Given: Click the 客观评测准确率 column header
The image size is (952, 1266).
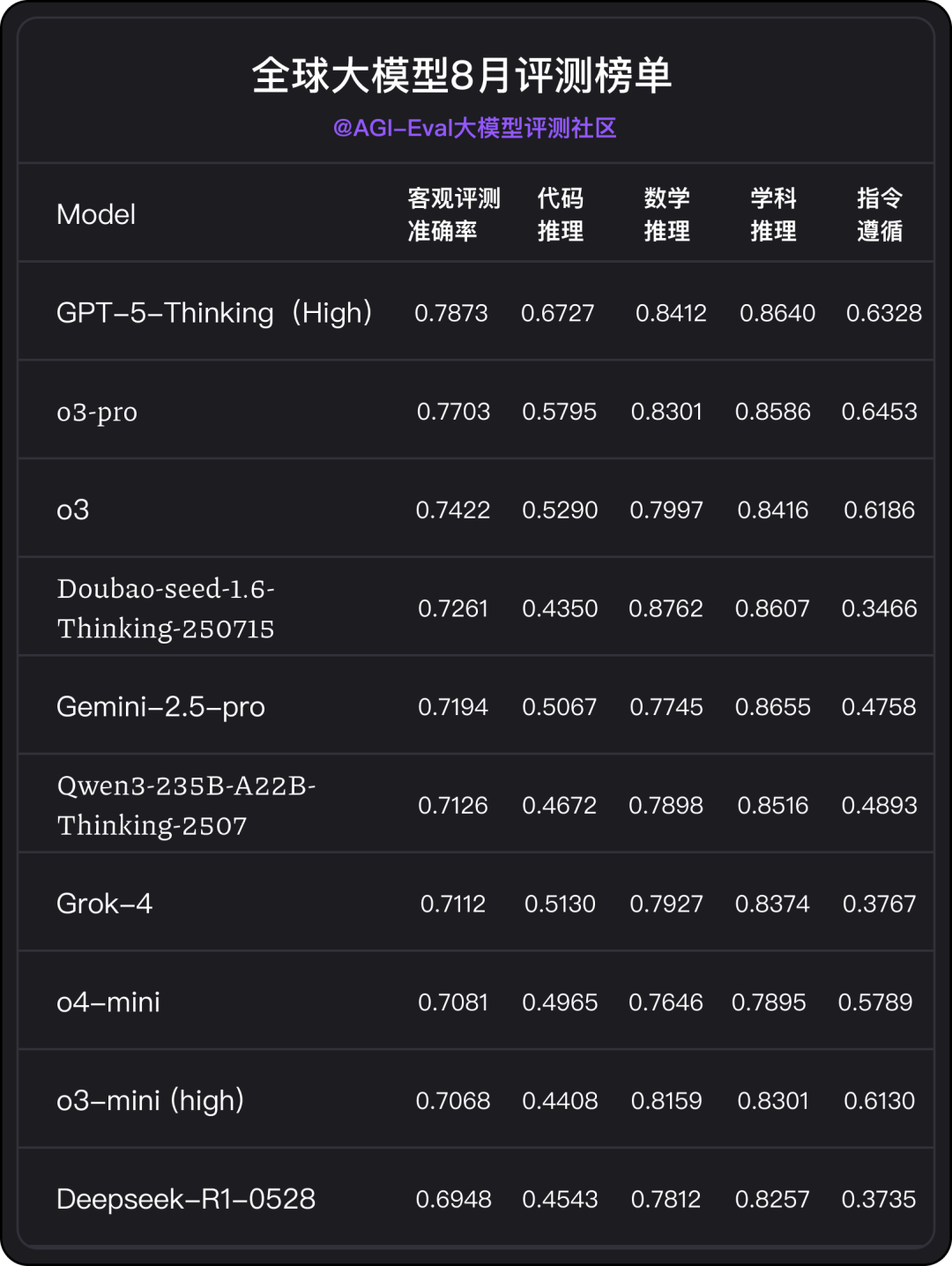Looking at the screenshot, I should pyautogui.click(x=453, y=214).
